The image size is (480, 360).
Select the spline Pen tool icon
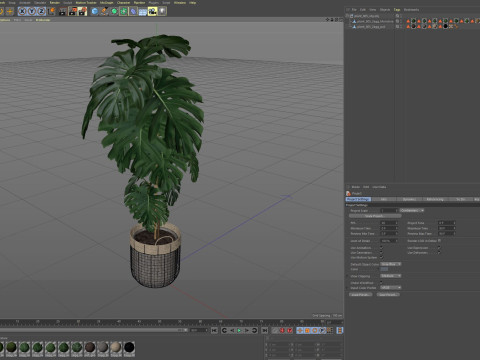[x=104, y=11]
